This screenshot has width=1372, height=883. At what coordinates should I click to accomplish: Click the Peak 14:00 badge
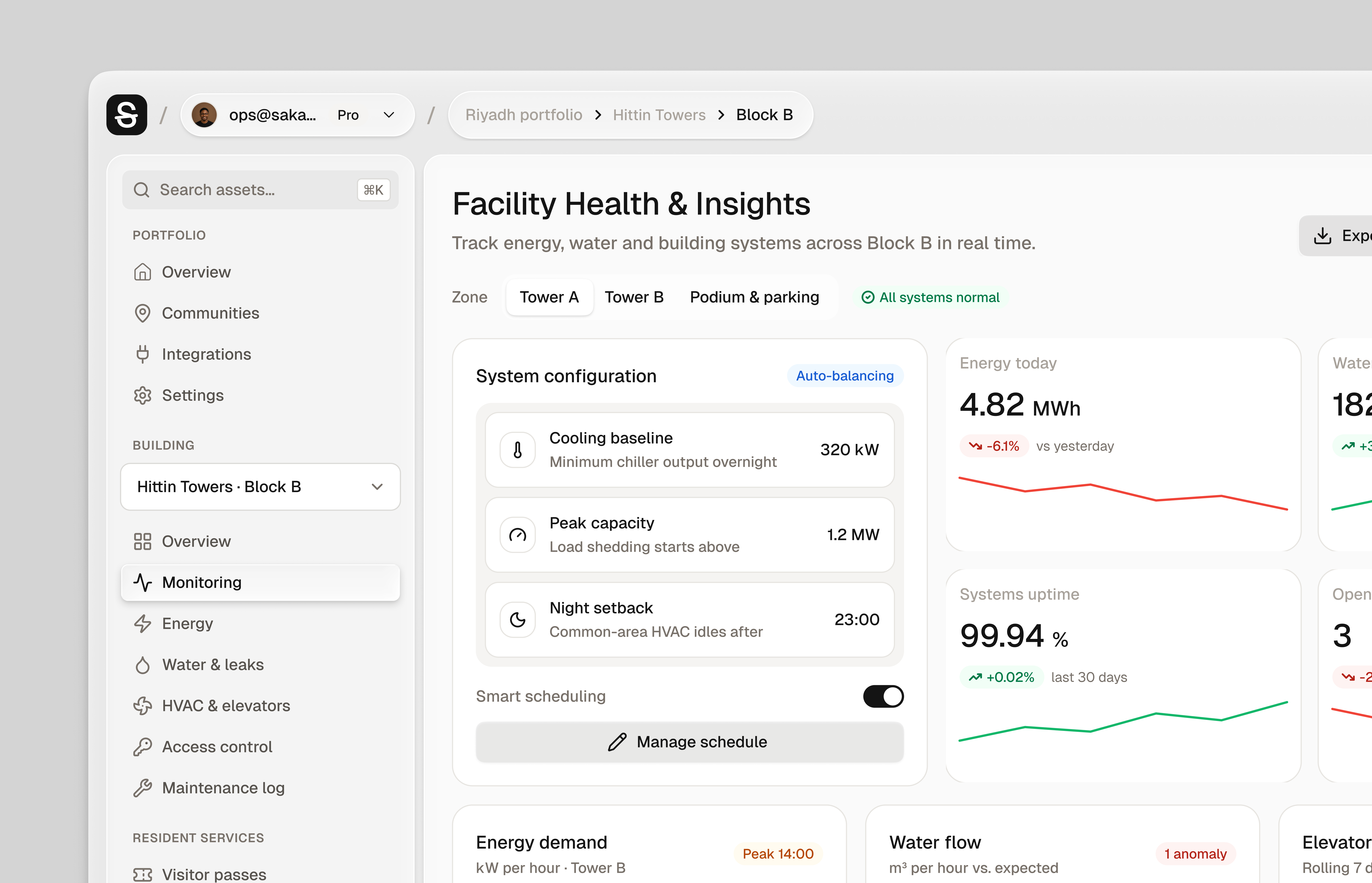(778, 854)
